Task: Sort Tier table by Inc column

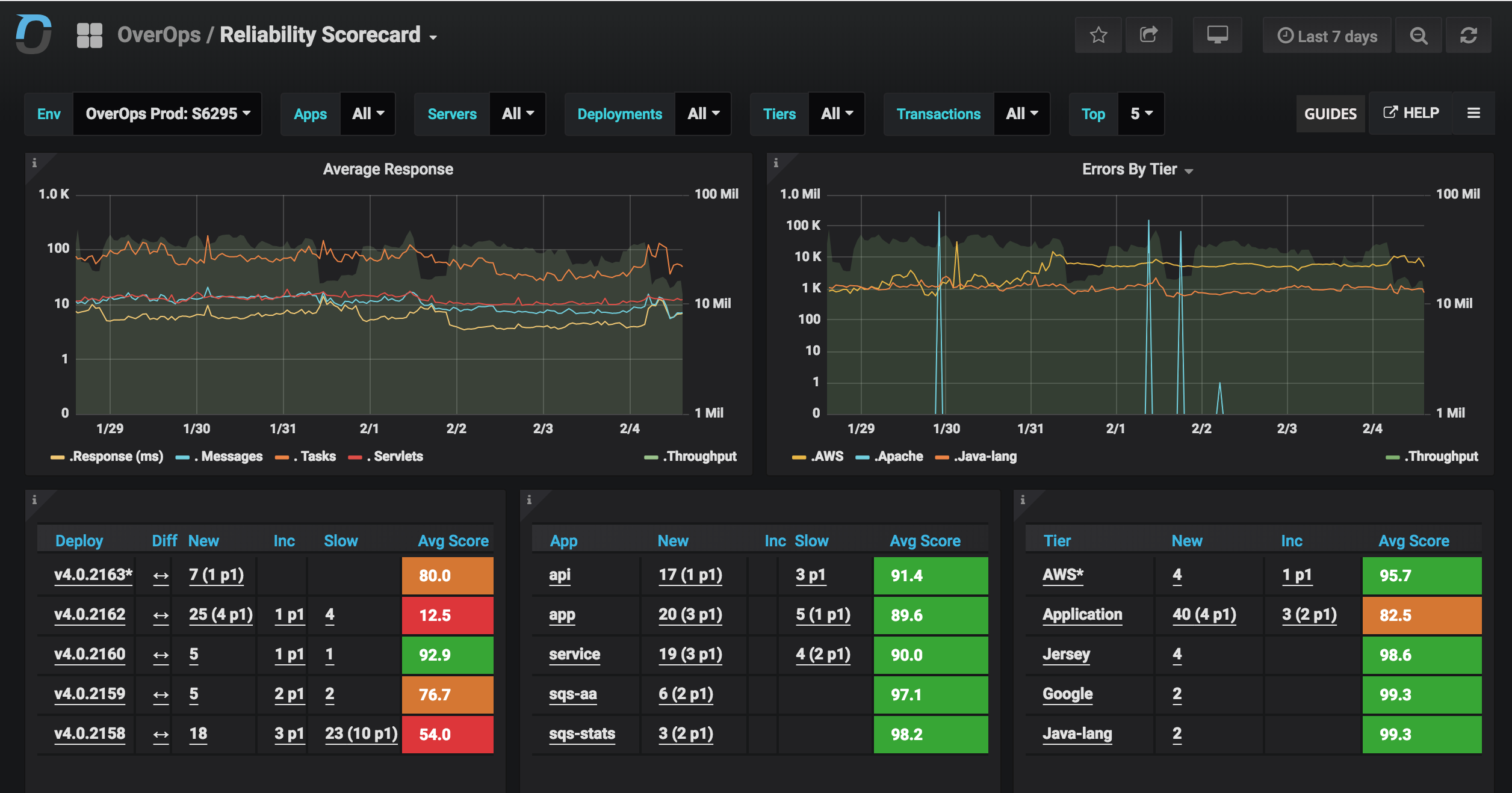Action: [x=1291, y=541]
